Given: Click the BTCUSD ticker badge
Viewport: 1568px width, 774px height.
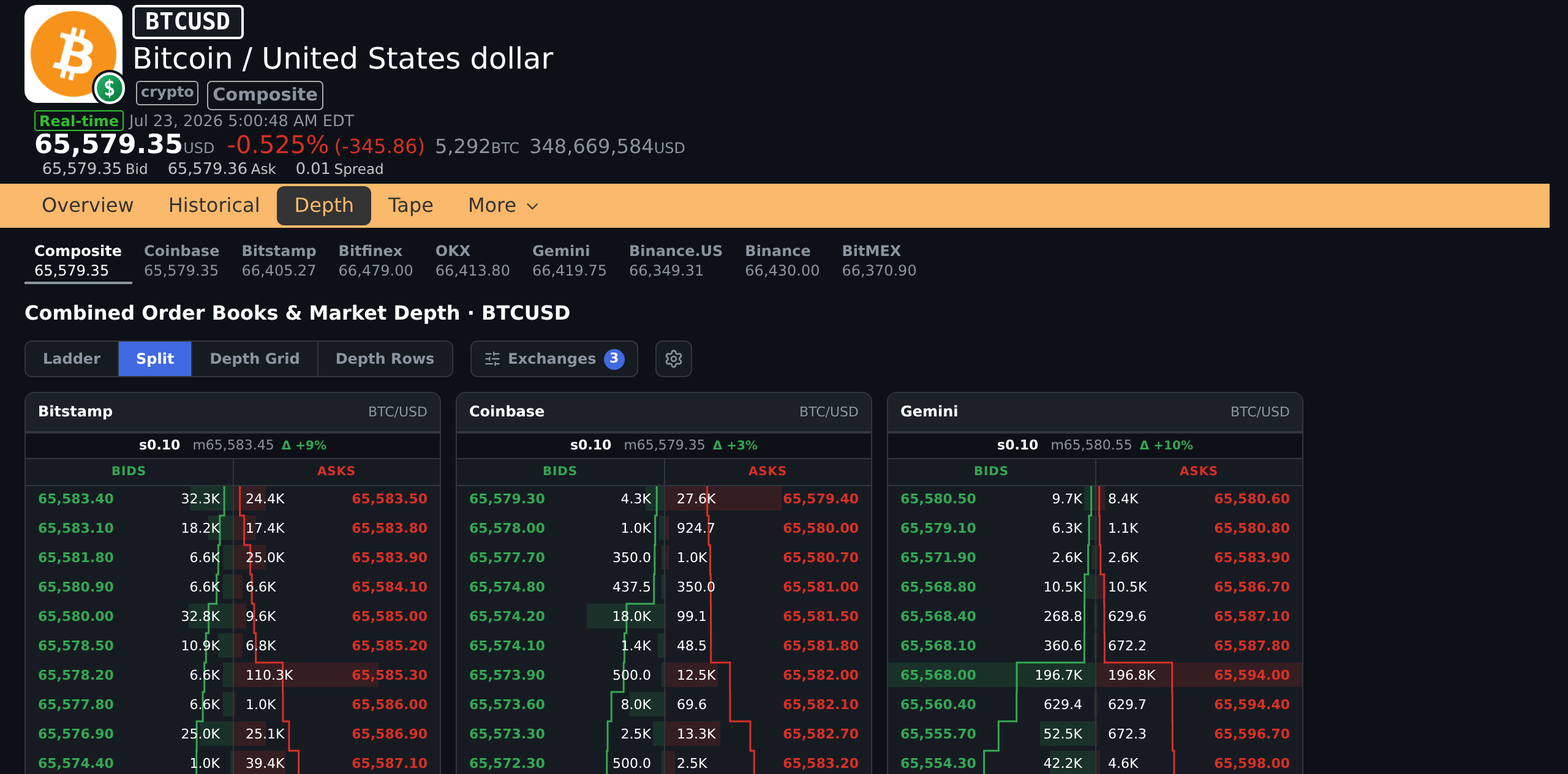Looking at the screenshot, I should [x=188, y=22].
